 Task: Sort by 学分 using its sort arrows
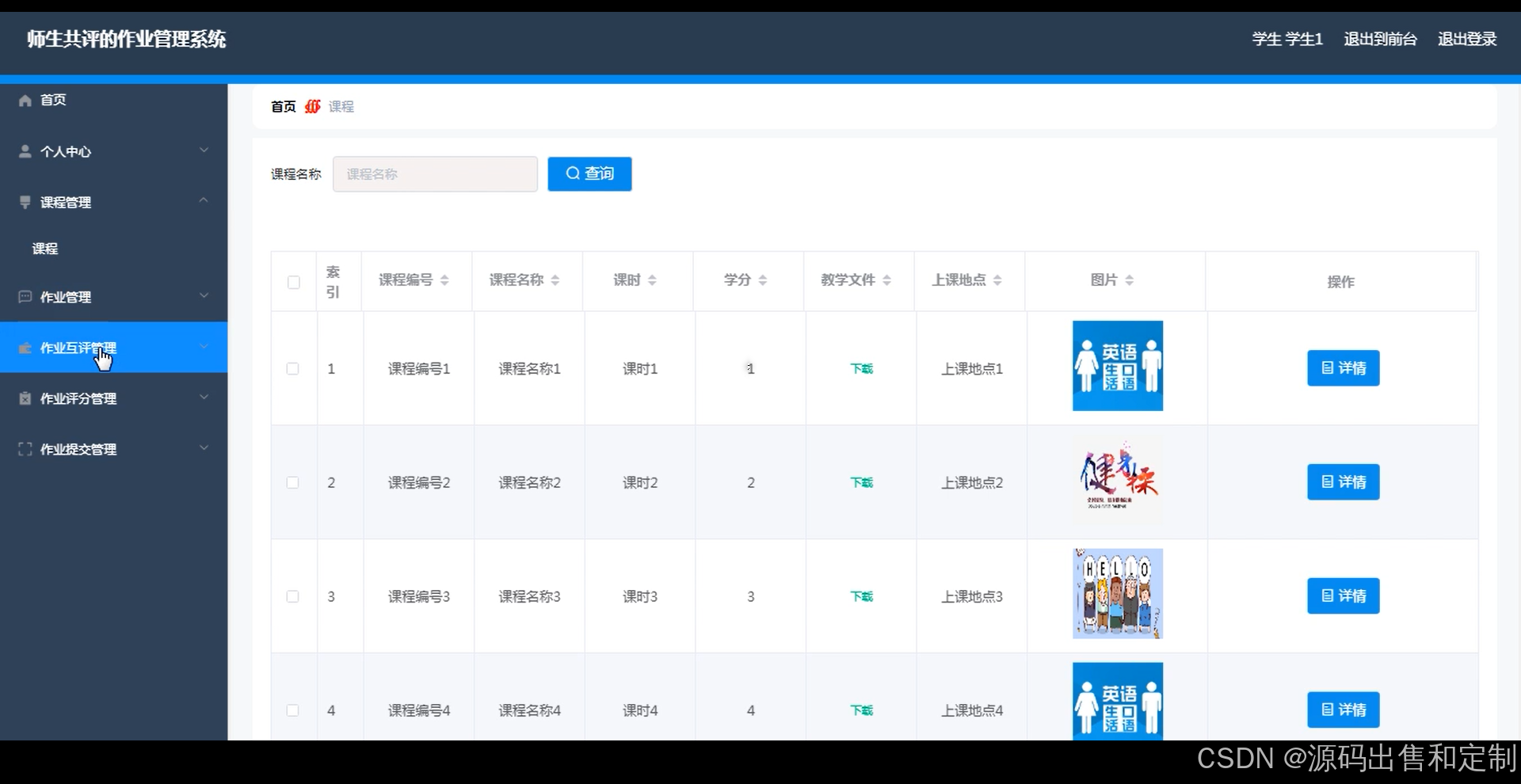click(763, 280)
